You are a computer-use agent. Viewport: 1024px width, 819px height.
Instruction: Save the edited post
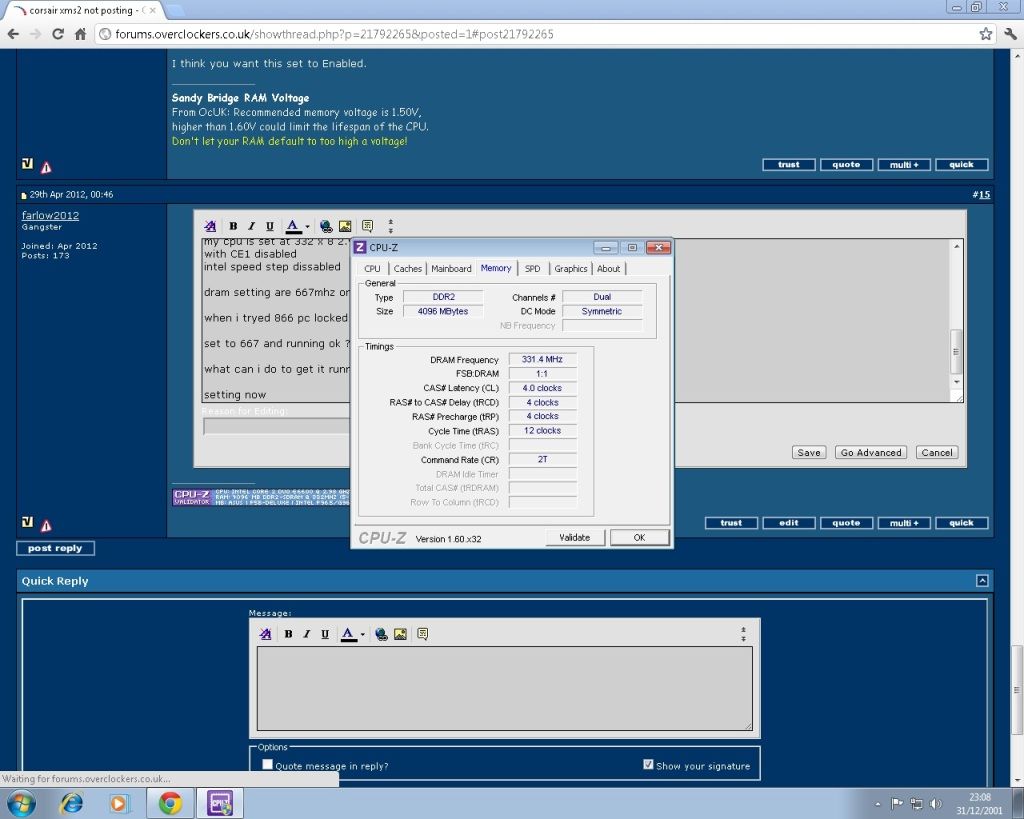(x=809, y=453)
